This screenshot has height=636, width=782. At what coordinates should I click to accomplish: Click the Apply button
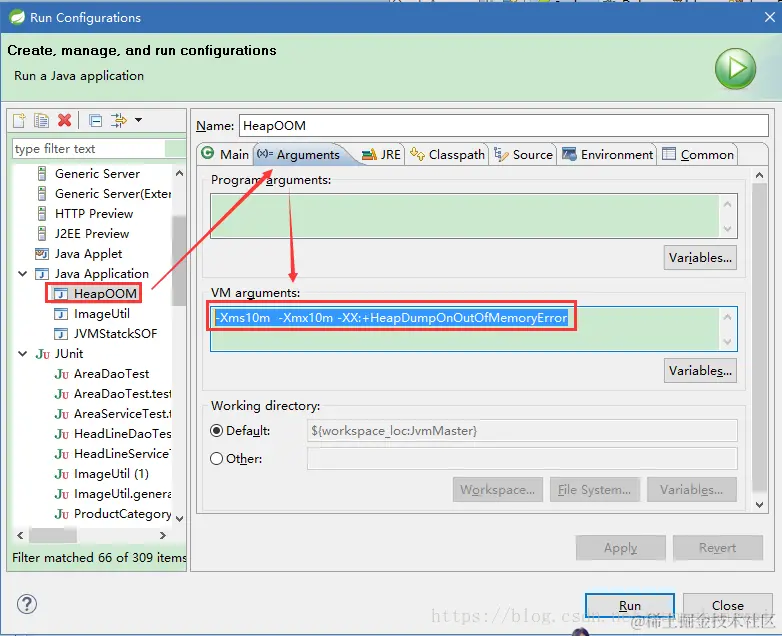620,548
